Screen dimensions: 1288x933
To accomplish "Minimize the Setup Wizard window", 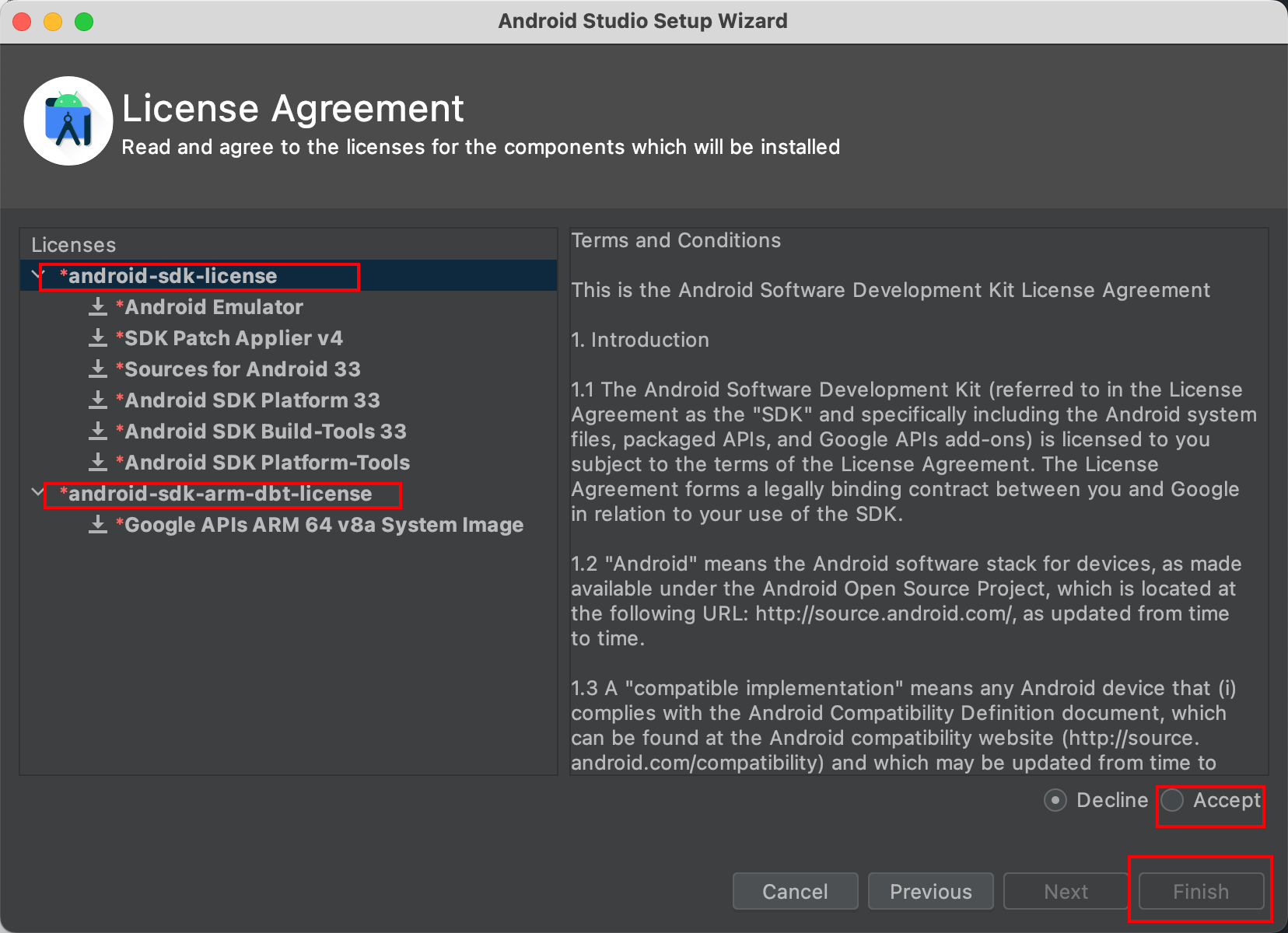I will click(53, 22).
